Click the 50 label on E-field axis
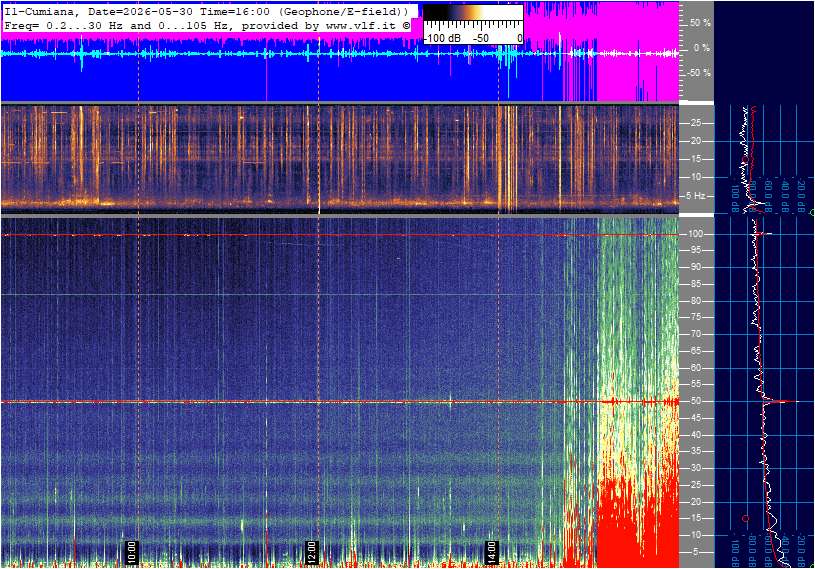 (x=695, y=401)
